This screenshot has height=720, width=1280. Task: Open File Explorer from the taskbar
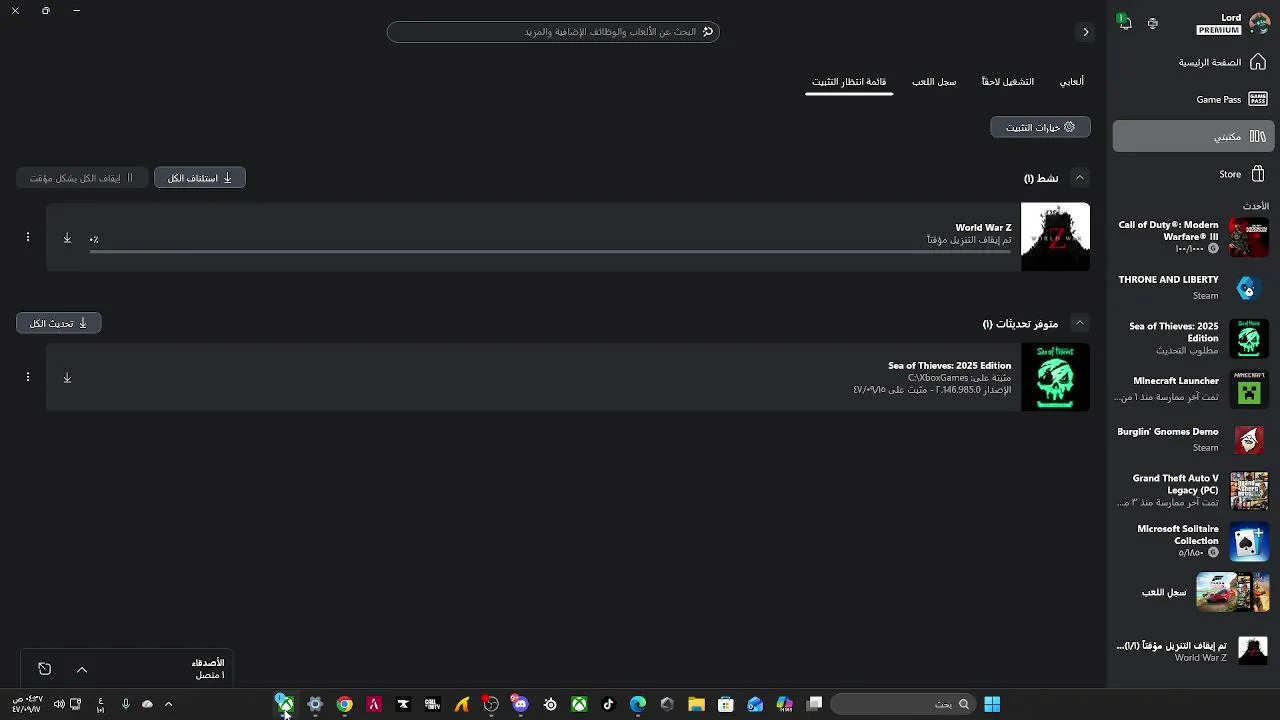click(x=697, y=704)
